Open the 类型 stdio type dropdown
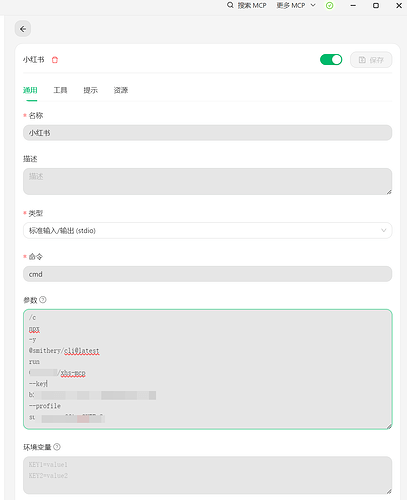 (207, 230)
